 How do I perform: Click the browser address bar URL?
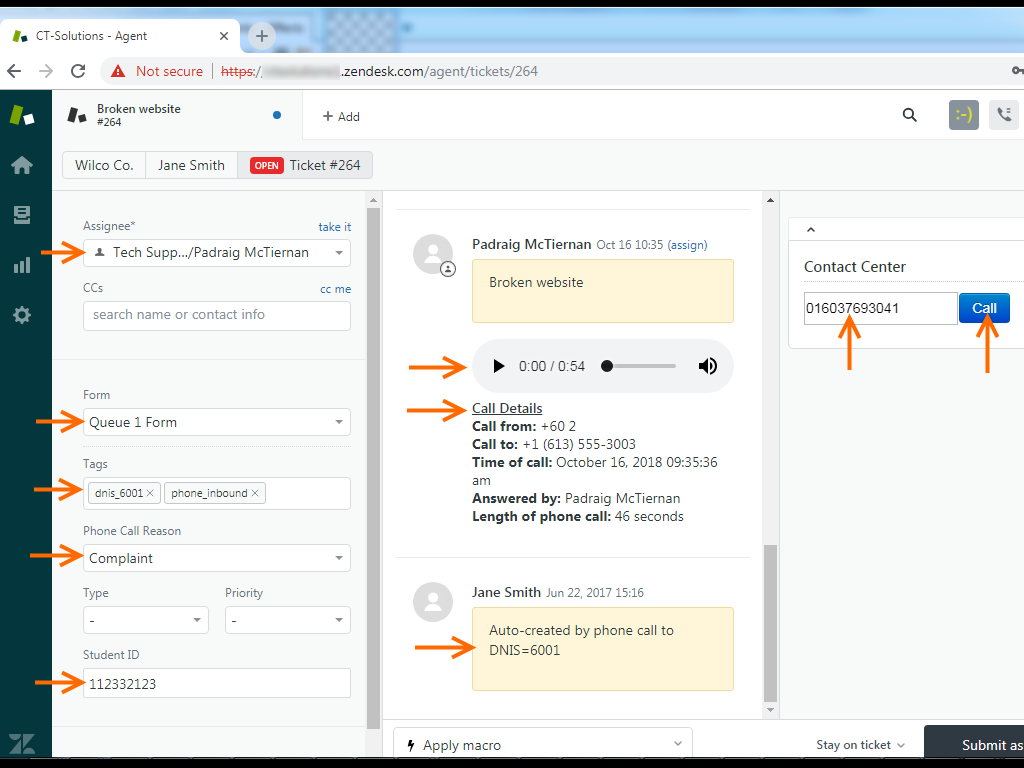click(379, 71)
